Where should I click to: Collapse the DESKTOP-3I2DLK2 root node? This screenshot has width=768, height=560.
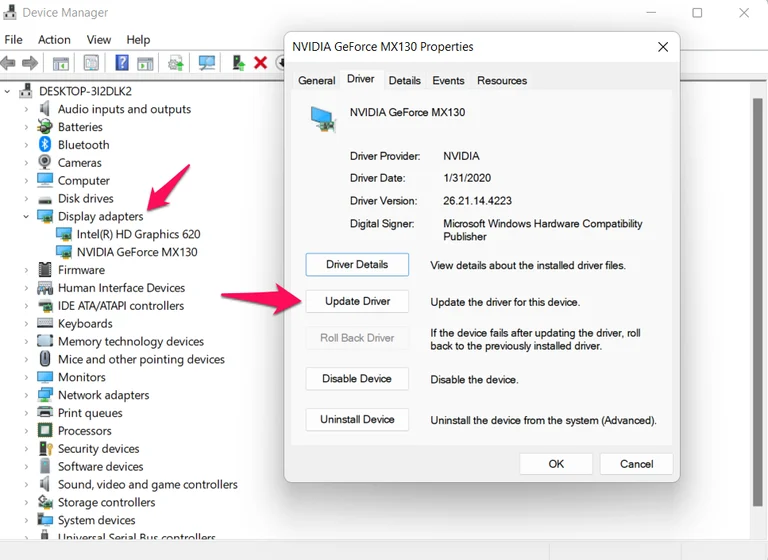point(7,91)
